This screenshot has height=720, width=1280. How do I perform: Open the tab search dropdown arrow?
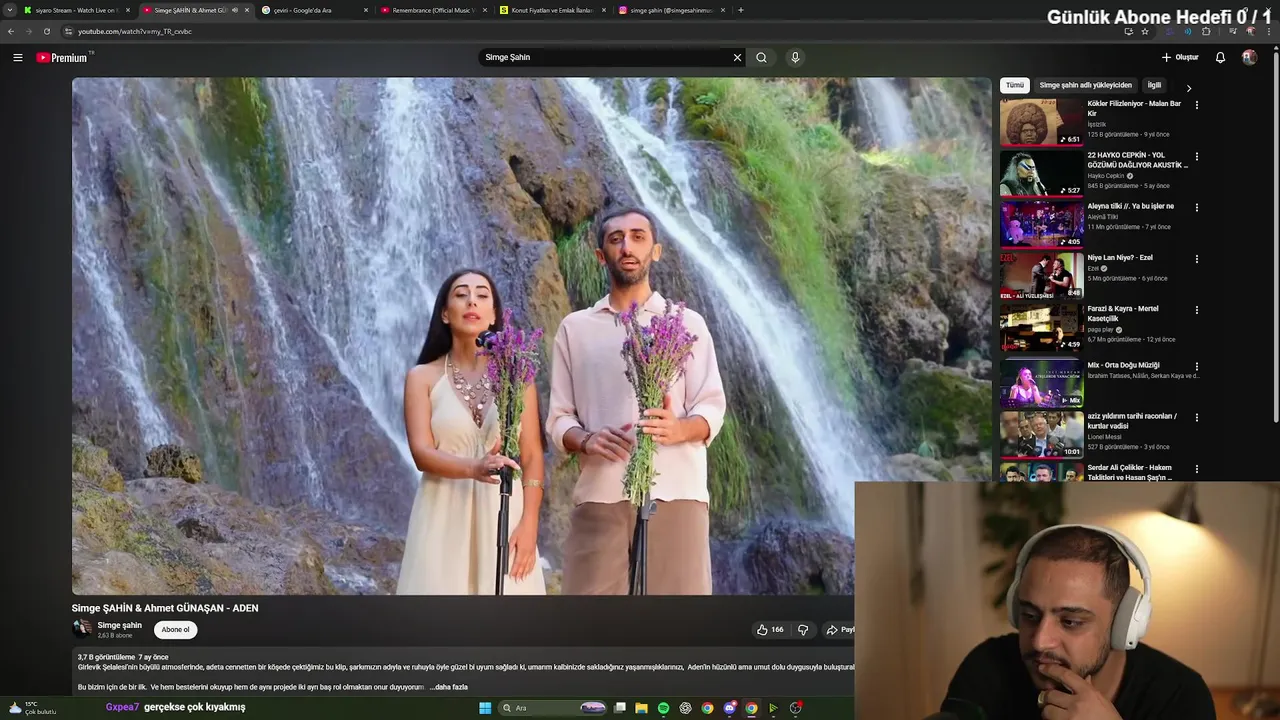point(8,10)
